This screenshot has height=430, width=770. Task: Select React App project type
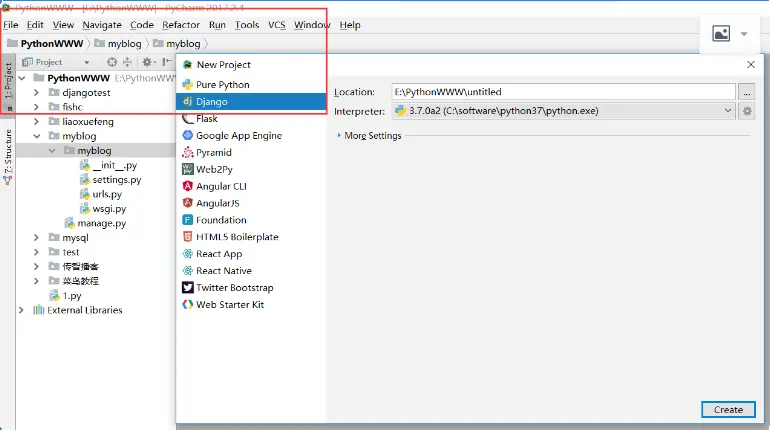[x=250, y=254]
